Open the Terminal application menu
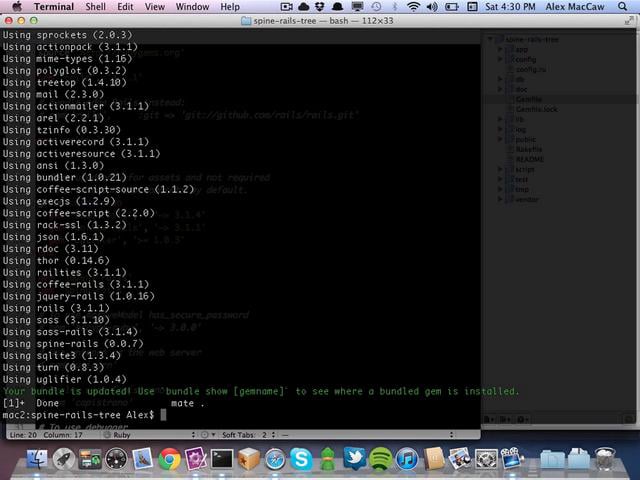 pos(54,7)
